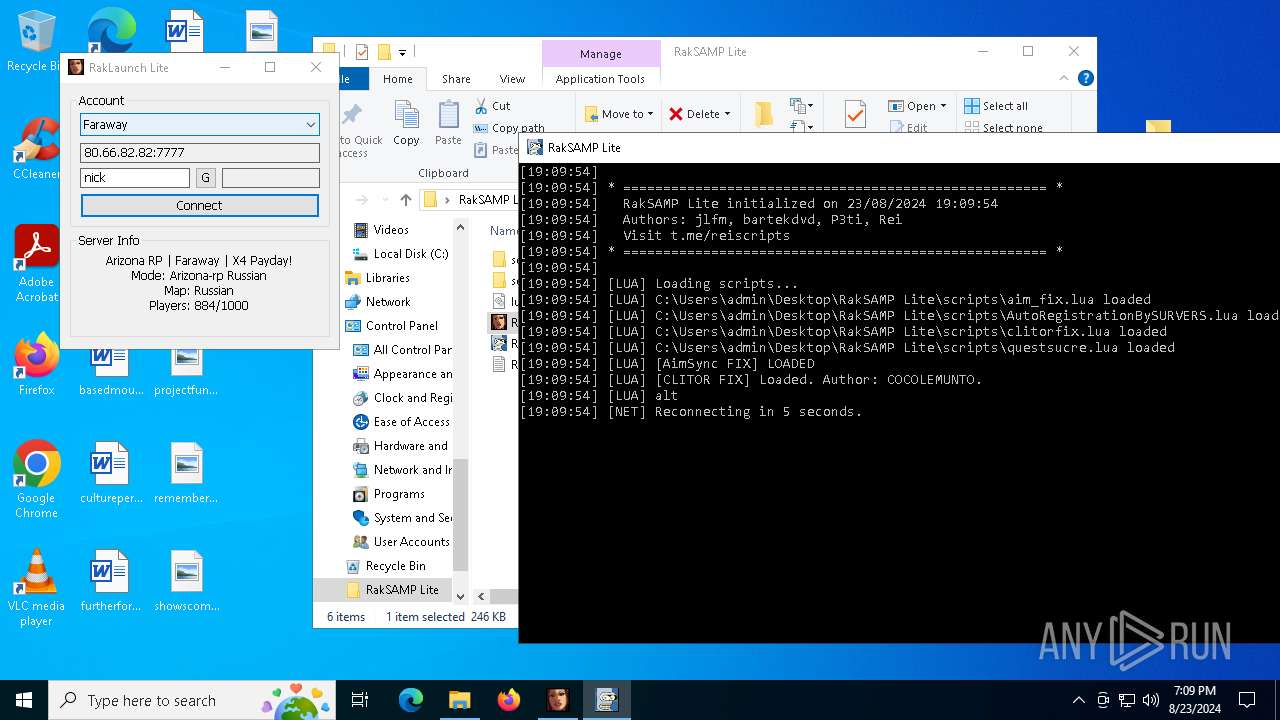Image resolution: width=1280 pixels, height=720 pixels.
Task: Click the Properties quick-access toolbar icon
Action: tap(362, 52)
